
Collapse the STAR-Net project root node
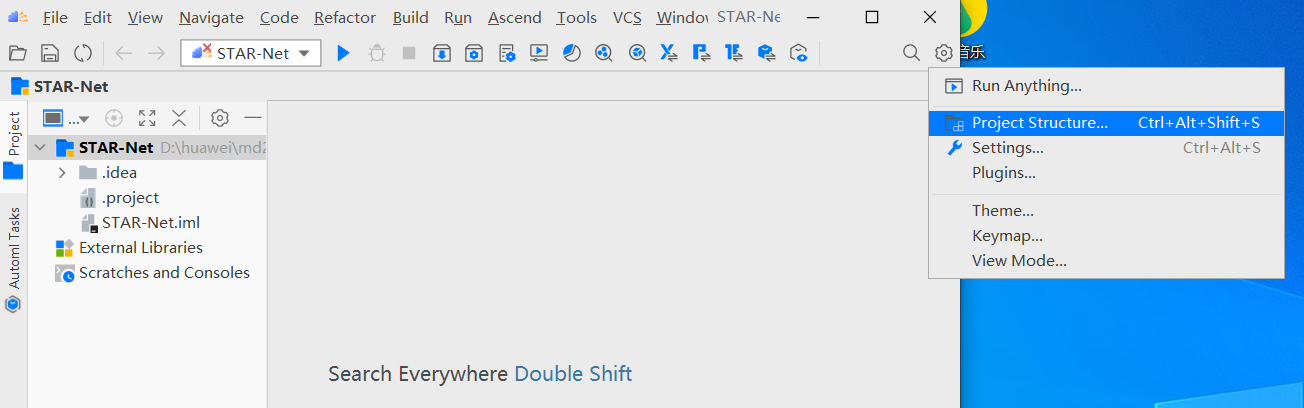(40, 148)
